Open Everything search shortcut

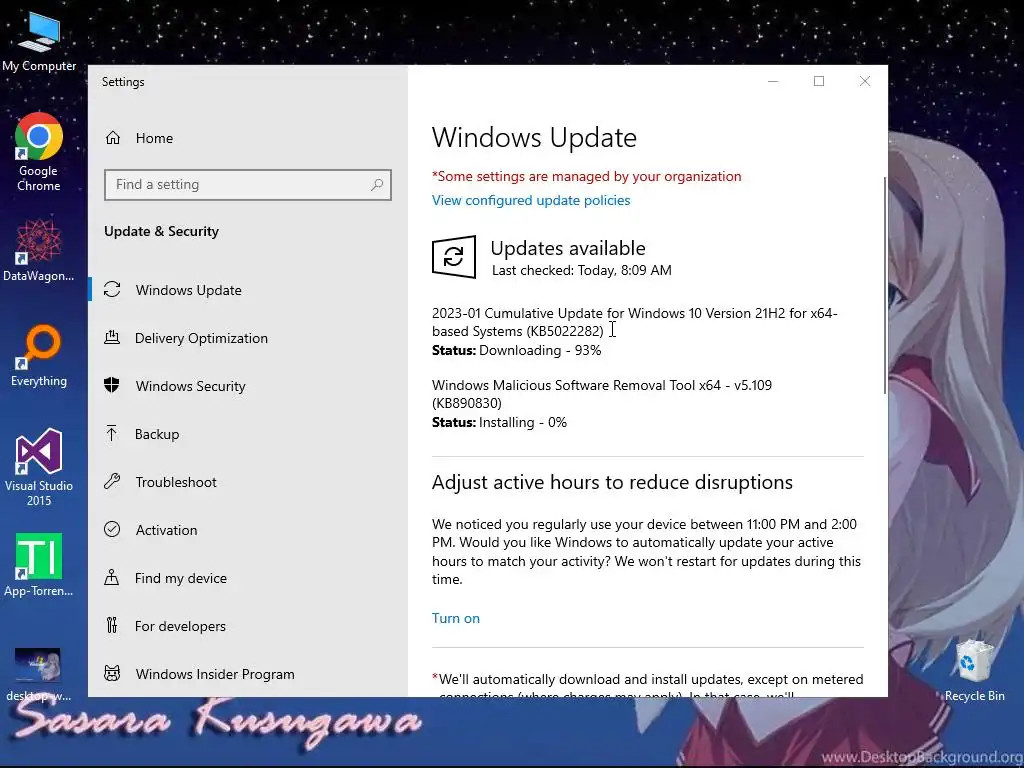39,356
